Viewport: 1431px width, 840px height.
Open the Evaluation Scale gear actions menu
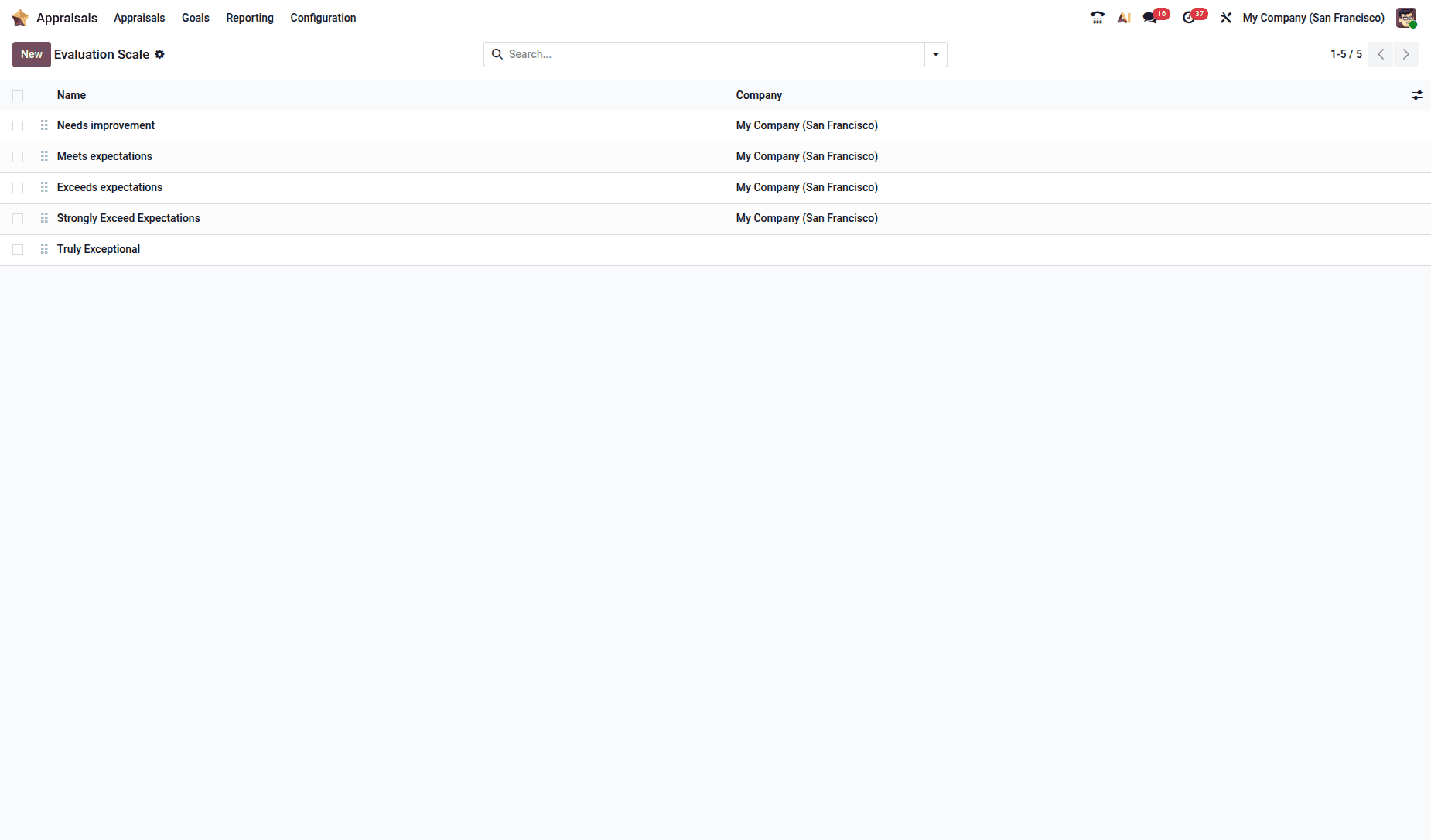[160, 54]
